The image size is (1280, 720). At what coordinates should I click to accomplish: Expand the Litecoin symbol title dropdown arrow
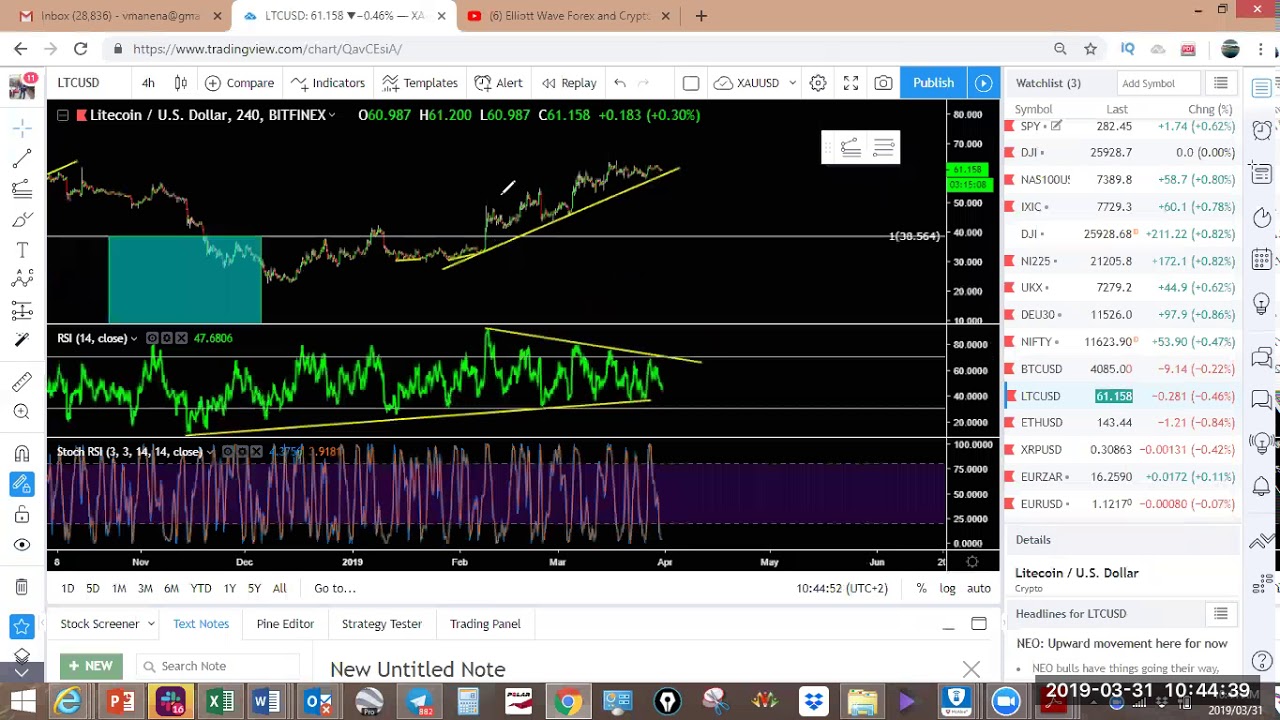(332, 115)
